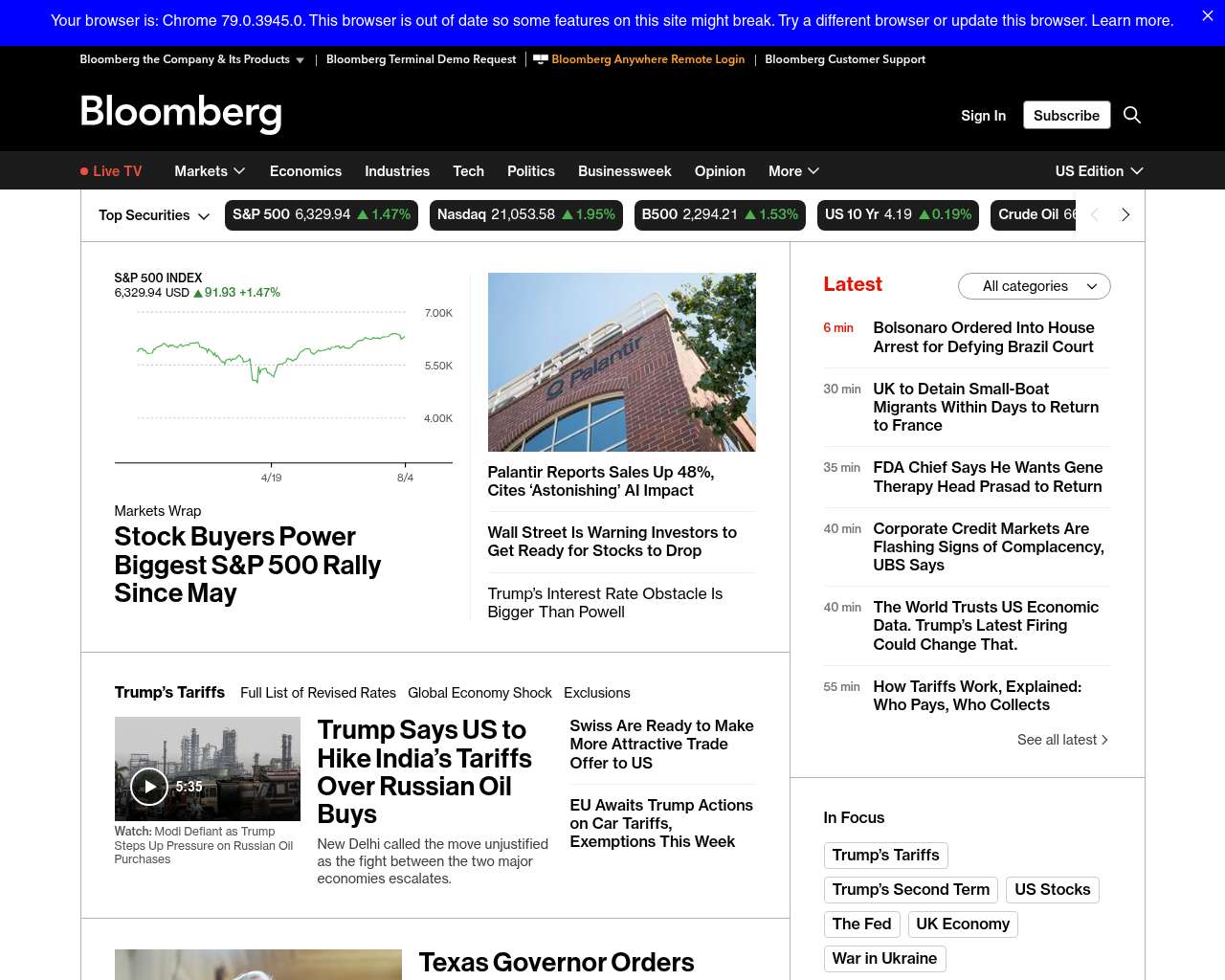This screenshot has height=980, width=1225.
Task: Read Trump Says US to Hike India's Tariffs
Action: click(x=425, y=771)
